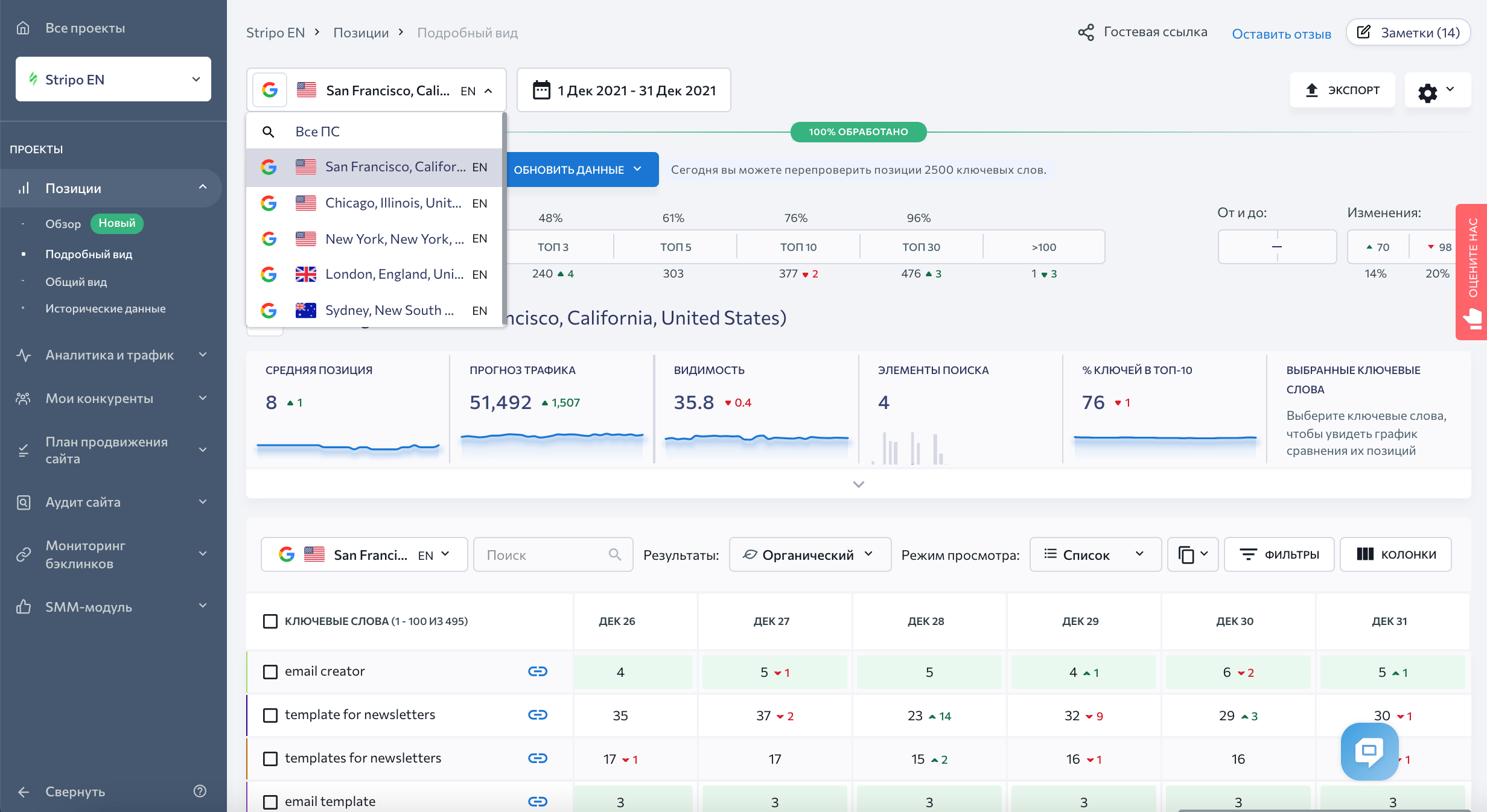Click the Поиск keyword search field
Screen dimensions: 1487x812
click(x=553, y=554)
